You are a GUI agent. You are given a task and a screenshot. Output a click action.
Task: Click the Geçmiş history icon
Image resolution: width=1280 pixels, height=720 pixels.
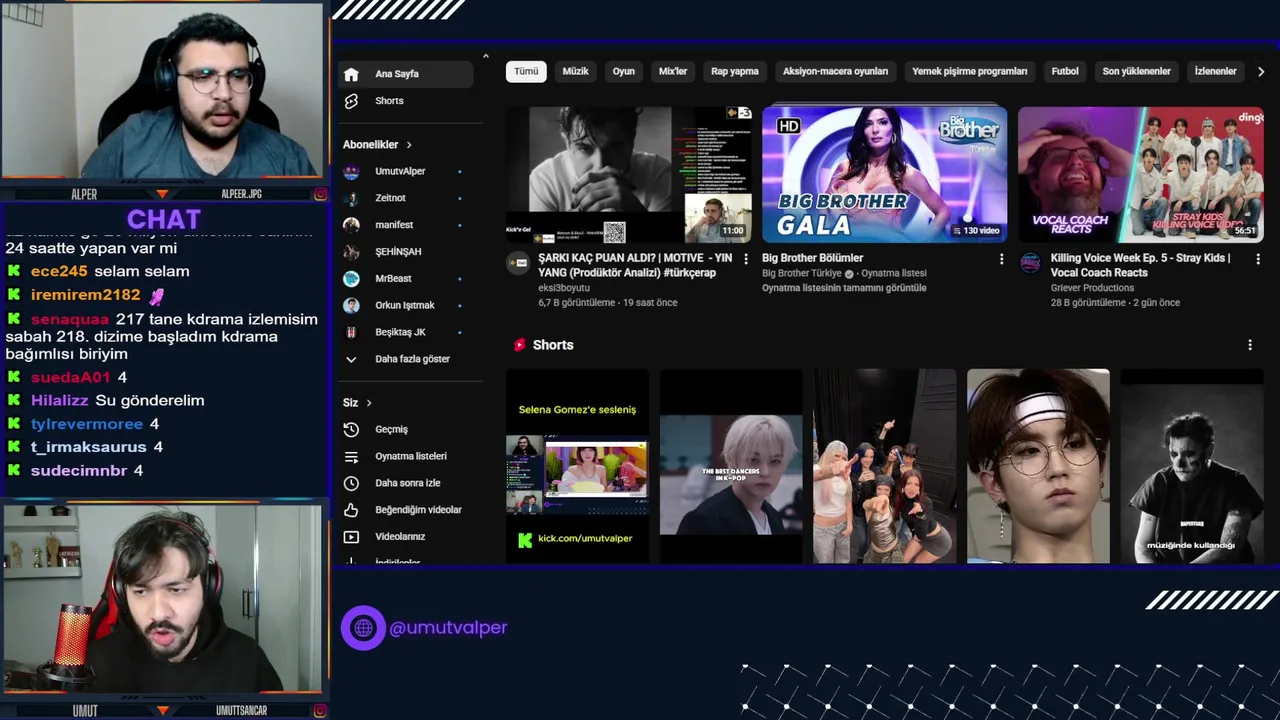click(x=351, y=429)
